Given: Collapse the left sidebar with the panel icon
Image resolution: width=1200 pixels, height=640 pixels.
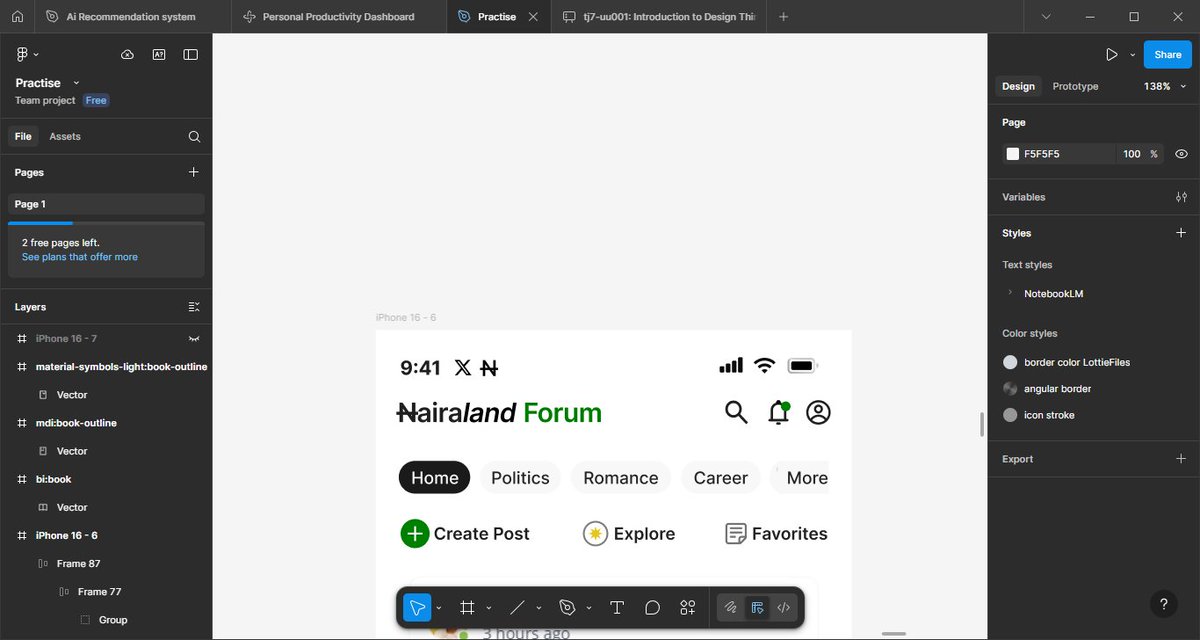Looking at the screenshot, I should coord(190,55).
